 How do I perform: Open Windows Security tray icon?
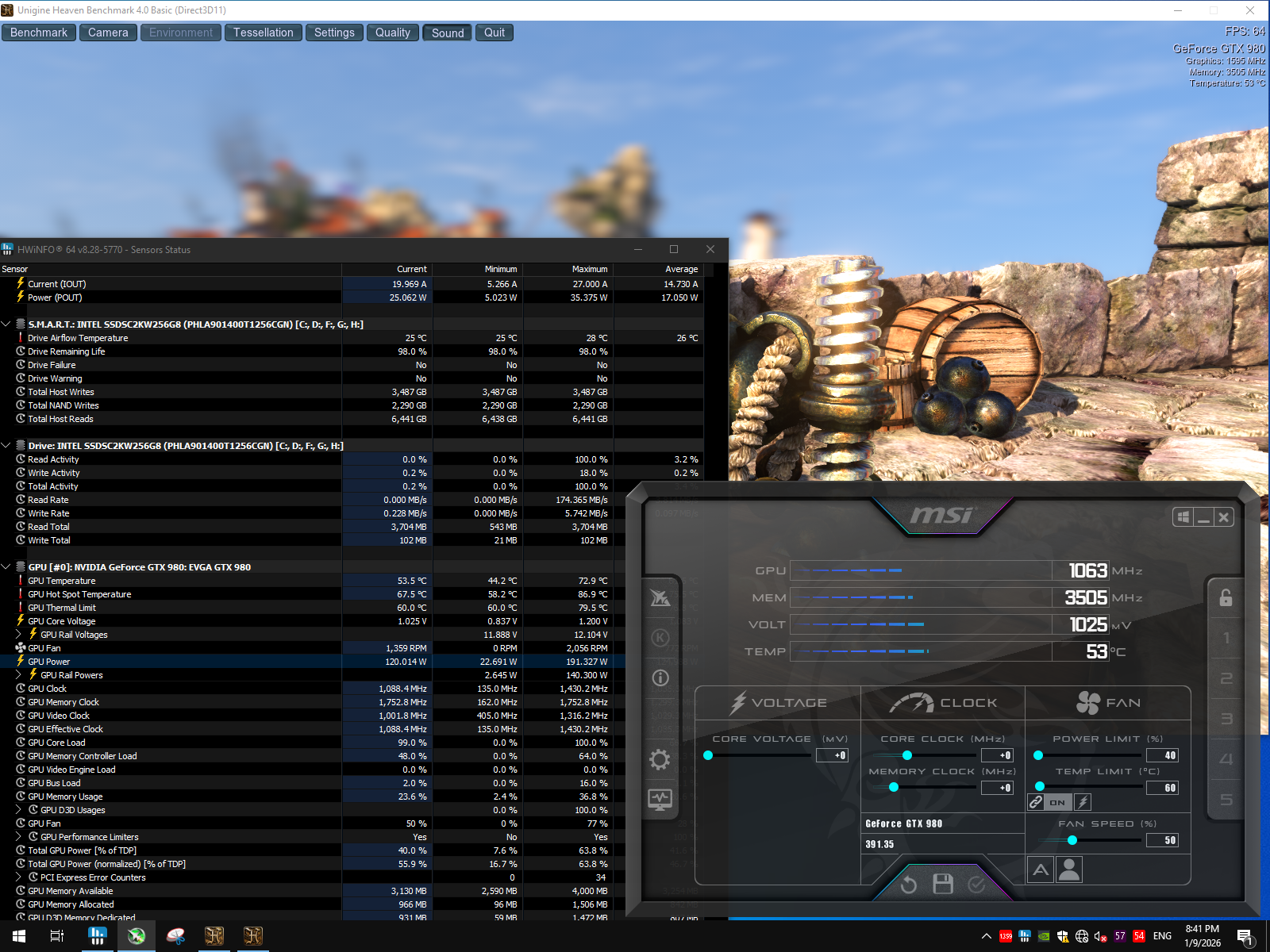pyautogui.click(x=1063, y=936)
